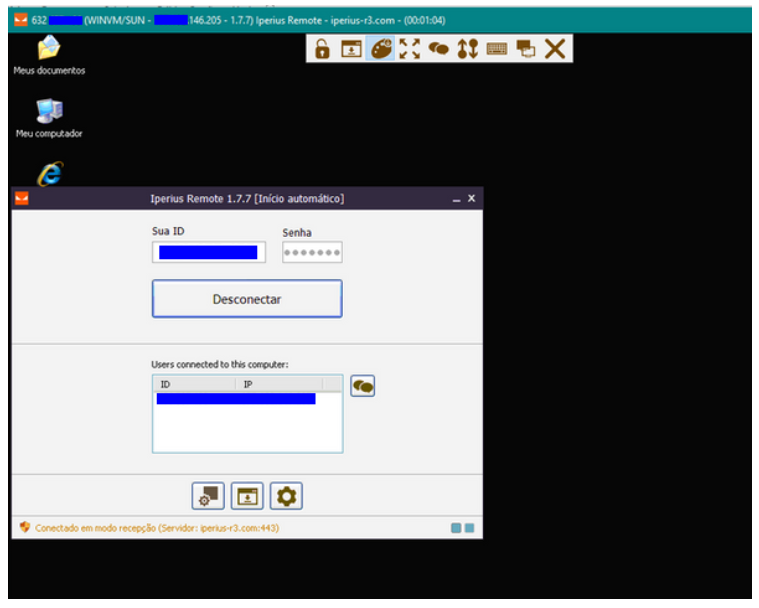
Task: Click the up-down arrows transfer icon
Action: 468,49
